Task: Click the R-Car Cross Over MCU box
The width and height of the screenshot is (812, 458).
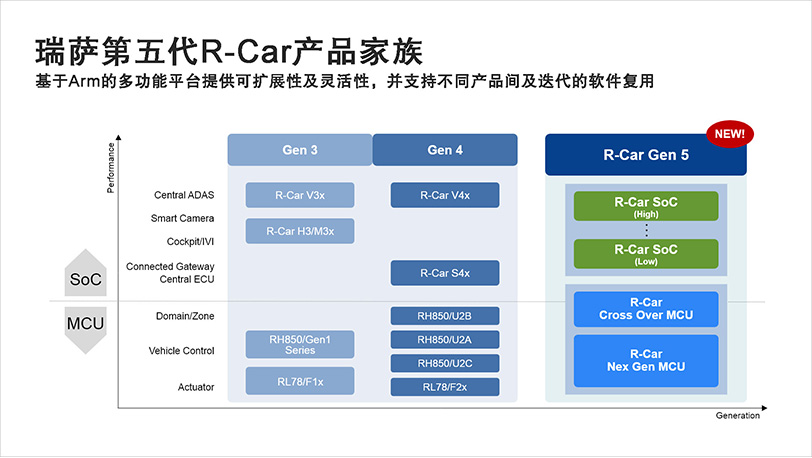Action: [x=646, y=309]
